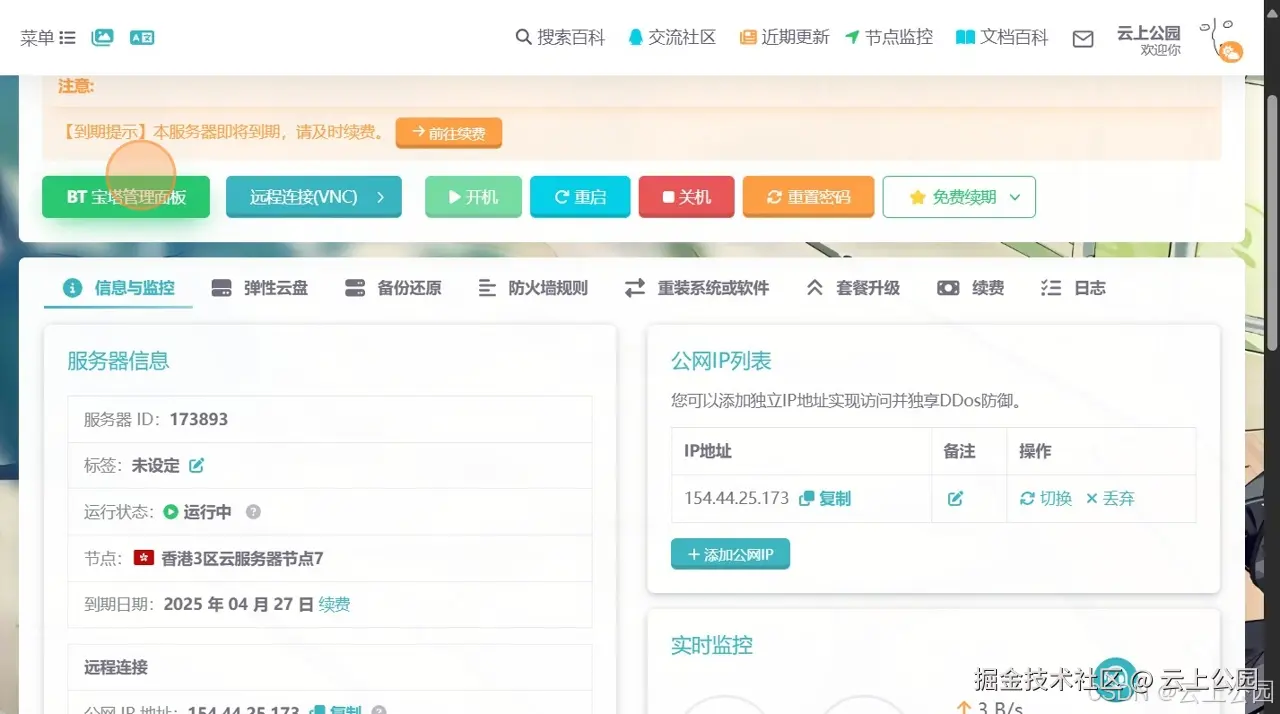This screenshot has height=714, width=1280.
Task: Click 添加公网IP to add an IP
Action: [x=731, y=552]
